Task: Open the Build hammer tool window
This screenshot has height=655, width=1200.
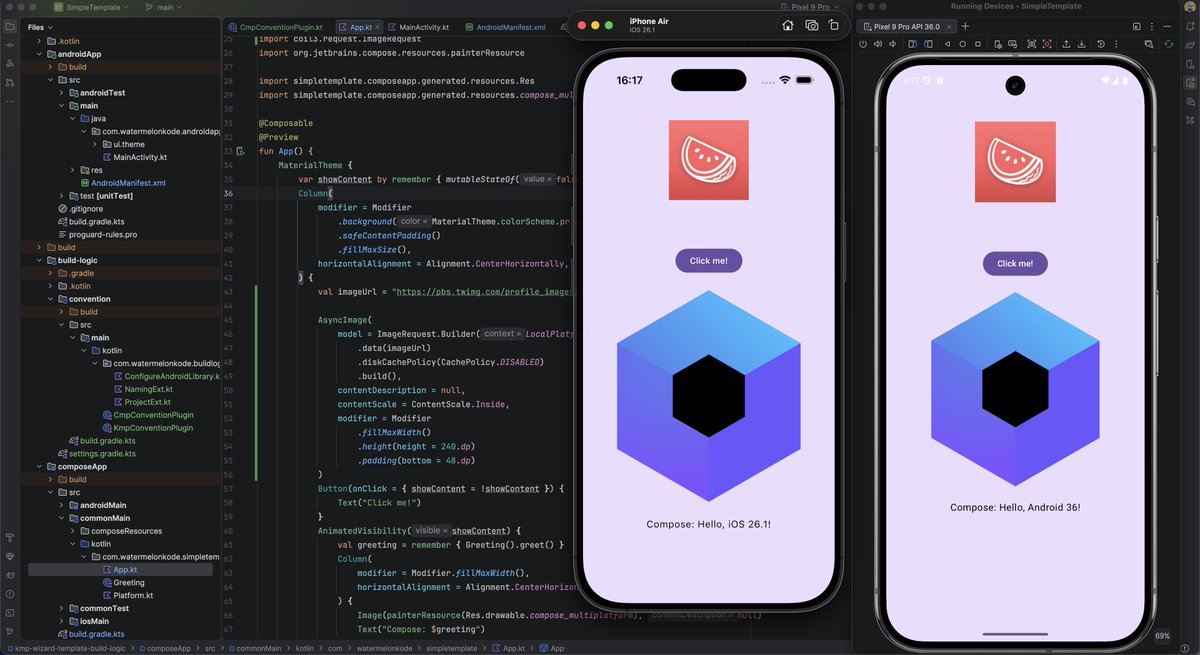Action: click(10, 537)
